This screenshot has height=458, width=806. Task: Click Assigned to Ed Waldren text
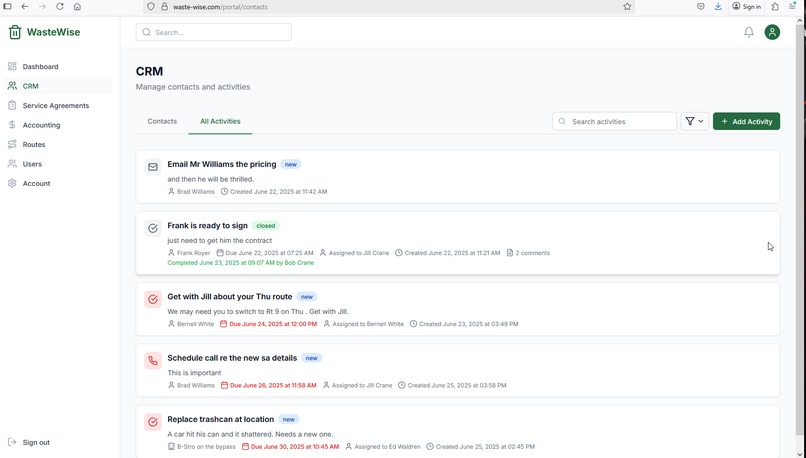point(387,447)
